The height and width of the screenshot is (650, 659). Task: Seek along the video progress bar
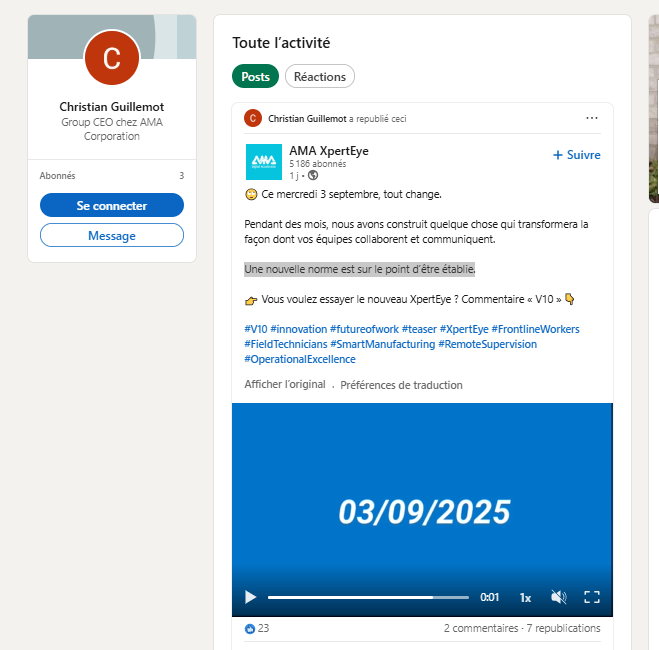point(368,597)
